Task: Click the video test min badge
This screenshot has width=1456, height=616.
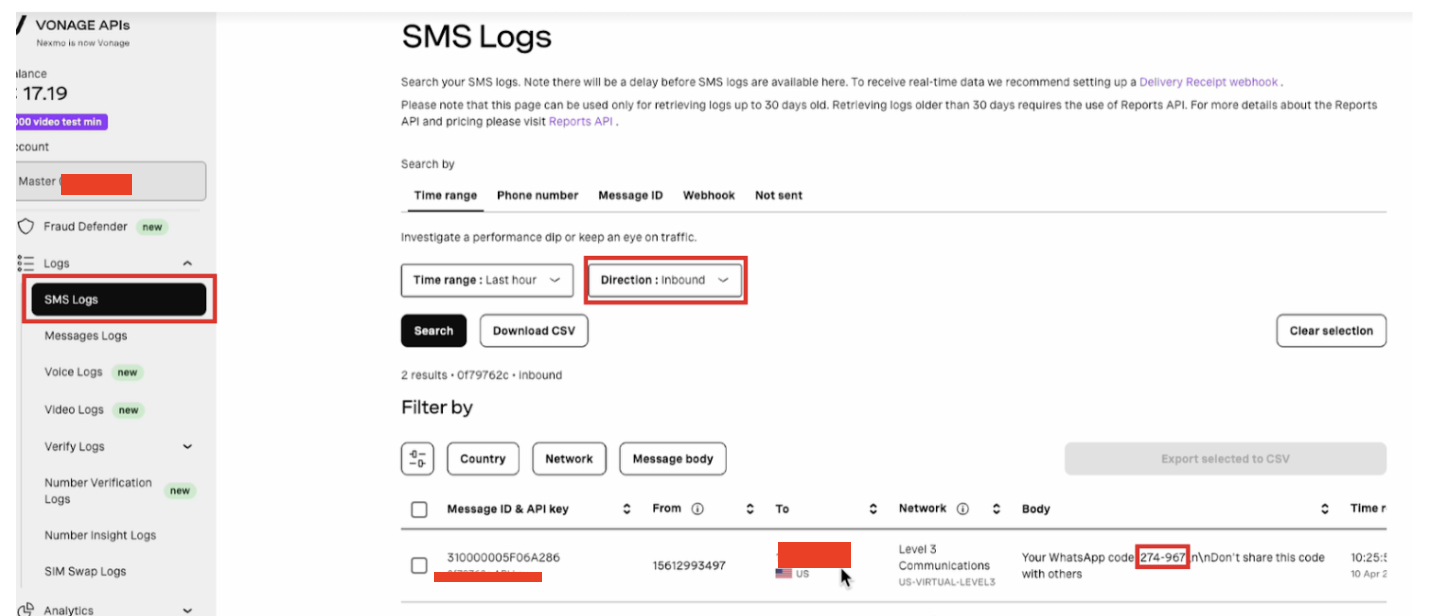Action: [x=61, y=122]
